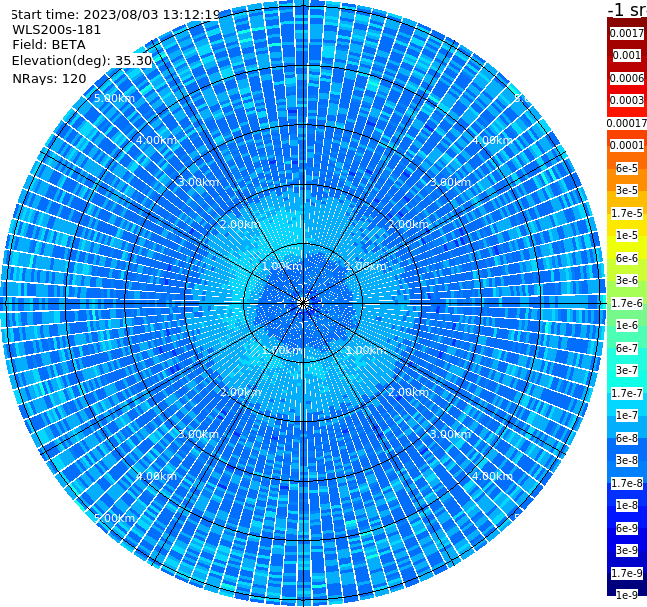Select the 0.001 colorbar value
This screenshot has width=647, height=607.
(627, 55)
